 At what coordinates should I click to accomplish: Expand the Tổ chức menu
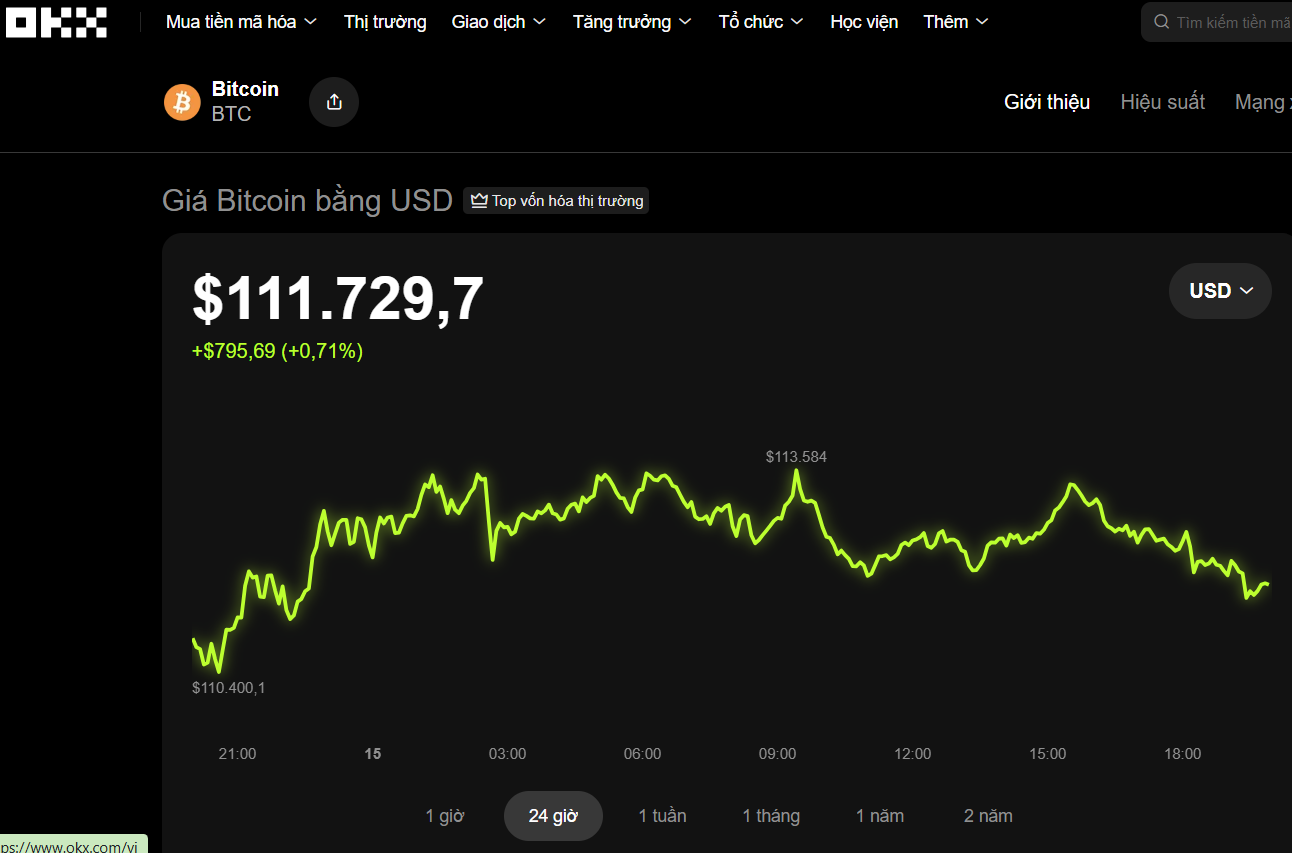tap(761, 22)
